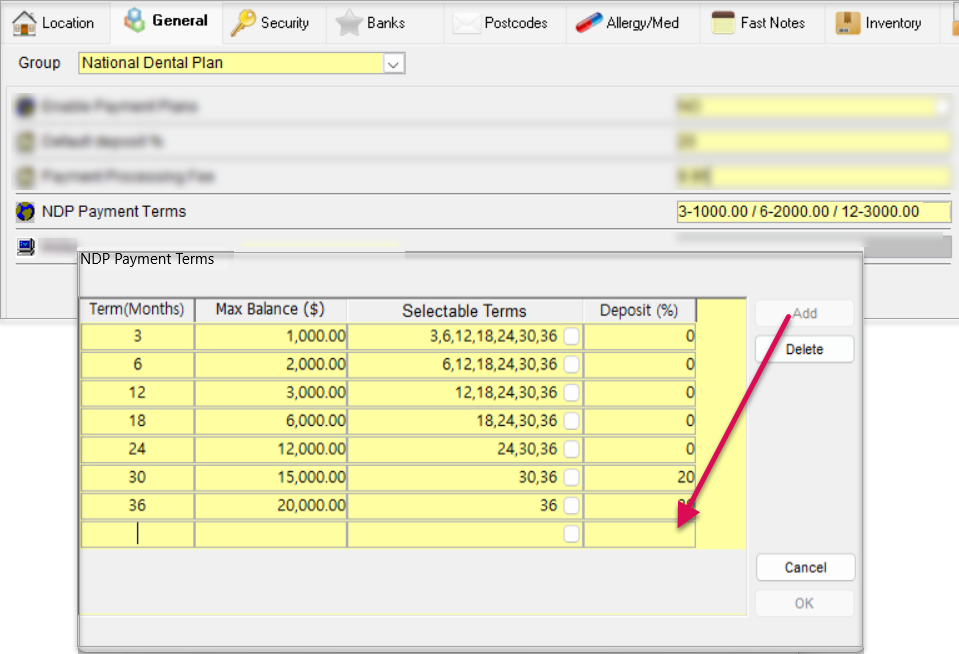Click the empty Deposit cell in the new row

coord(640,534)
